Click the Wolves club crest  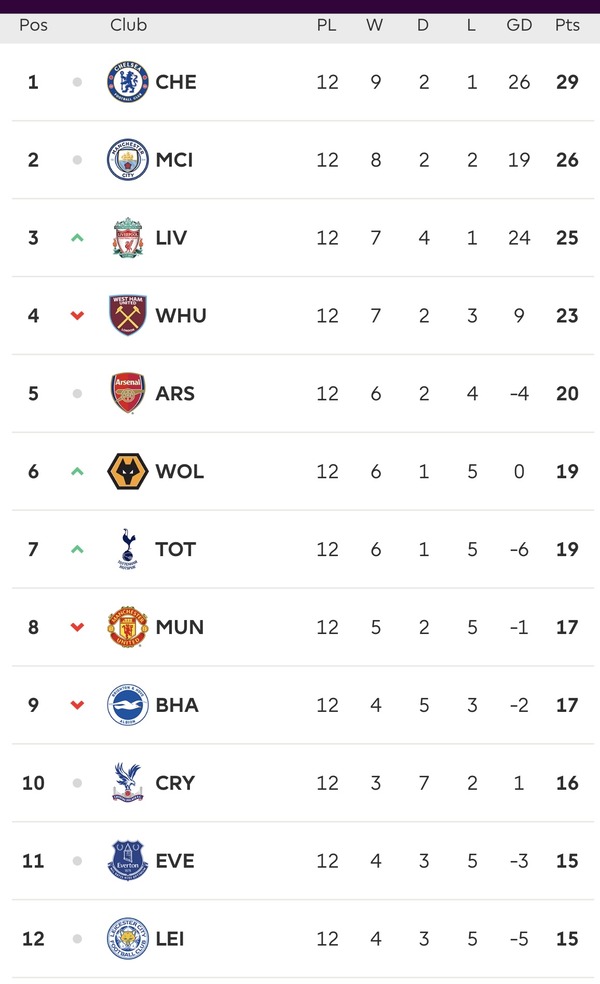(x=127, y=471)
